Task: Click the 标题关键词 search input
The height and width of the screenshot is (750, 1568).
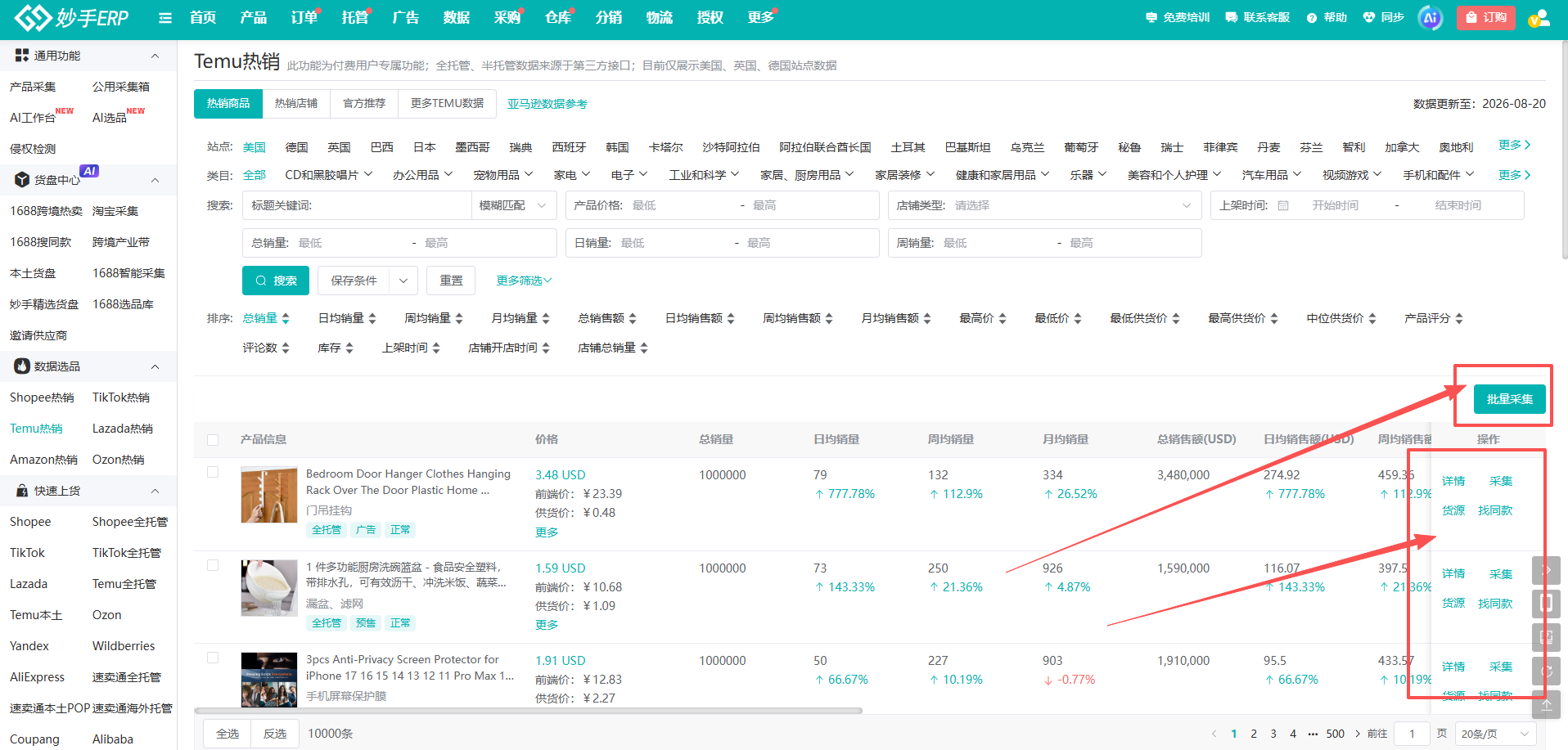Action: pos(357,205)
